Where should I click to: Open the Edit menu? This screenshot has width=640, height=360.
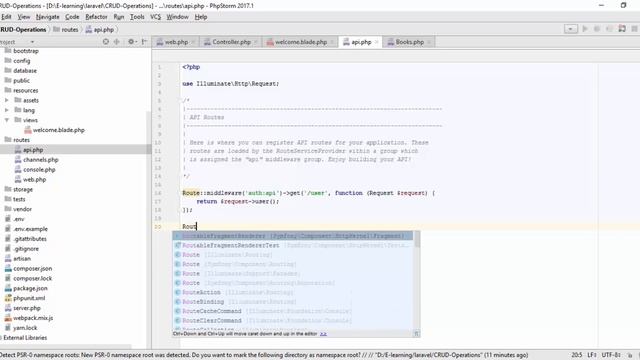click(6, 17)
